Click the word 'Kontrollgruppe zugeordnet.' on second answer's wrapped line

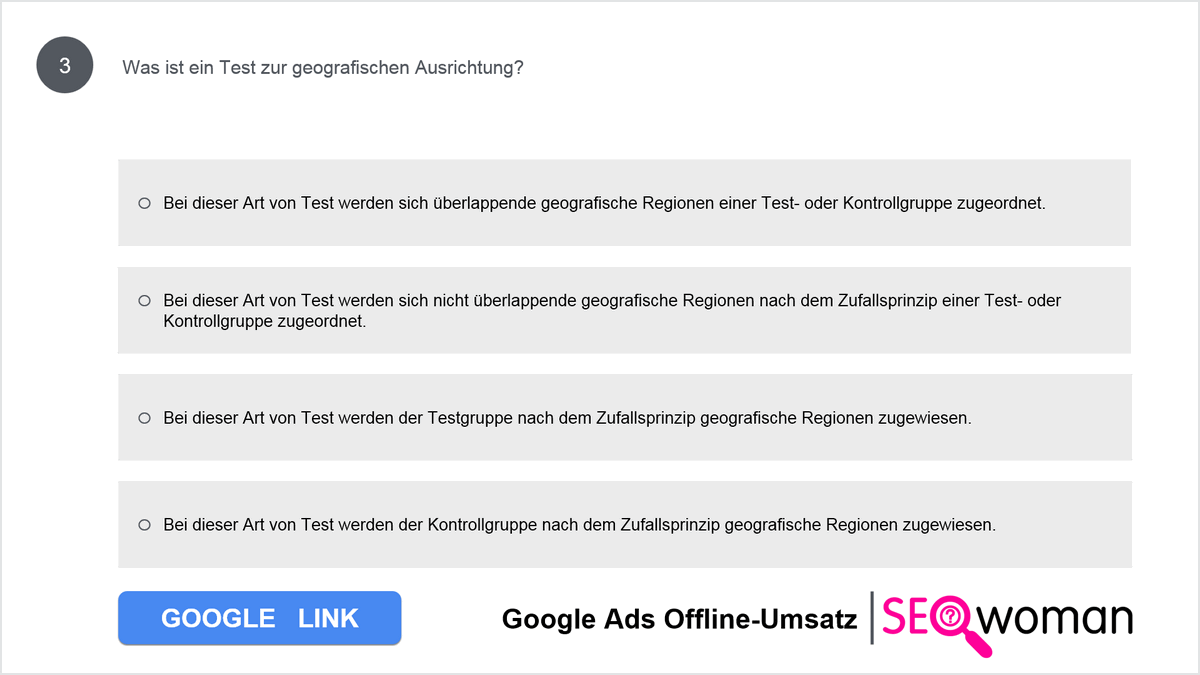point(265,322)
